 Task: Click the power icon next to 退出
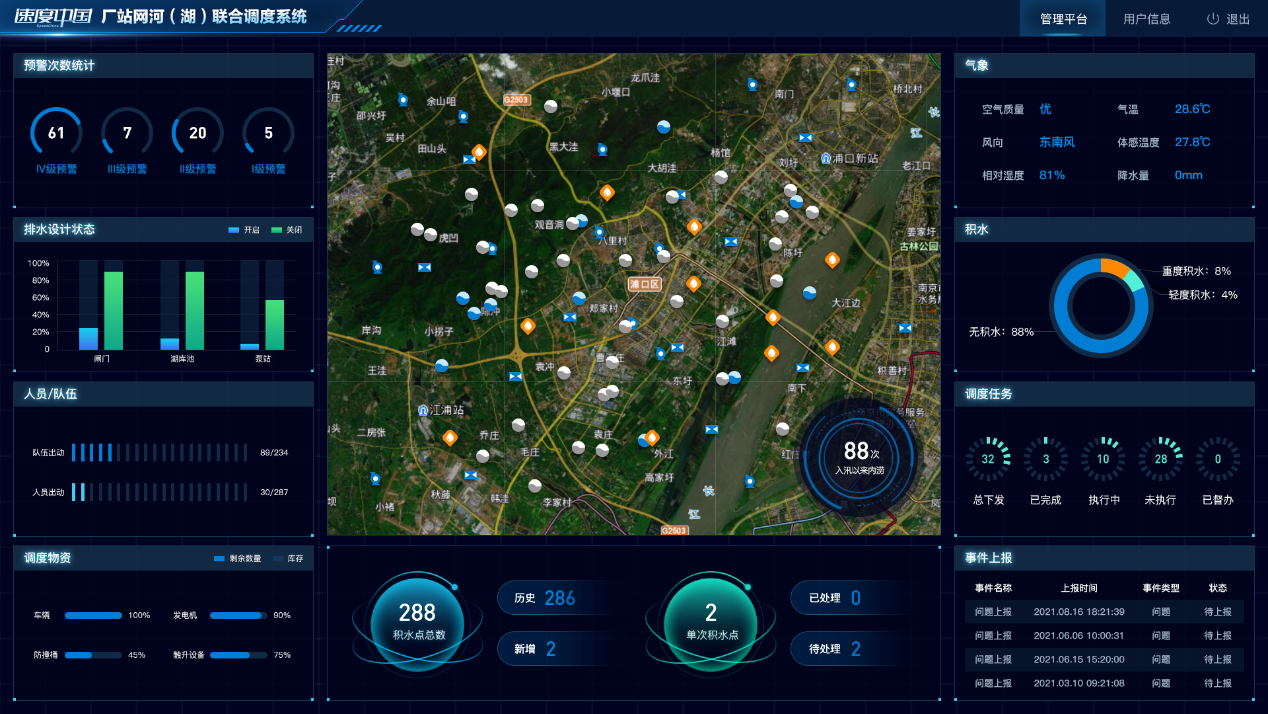[x=1213, y=19]
